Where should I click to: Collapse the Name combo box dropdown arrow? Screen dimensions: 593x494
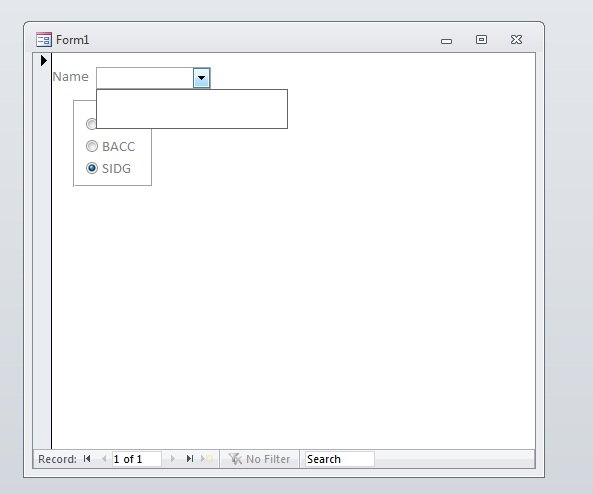click(202, 78)
